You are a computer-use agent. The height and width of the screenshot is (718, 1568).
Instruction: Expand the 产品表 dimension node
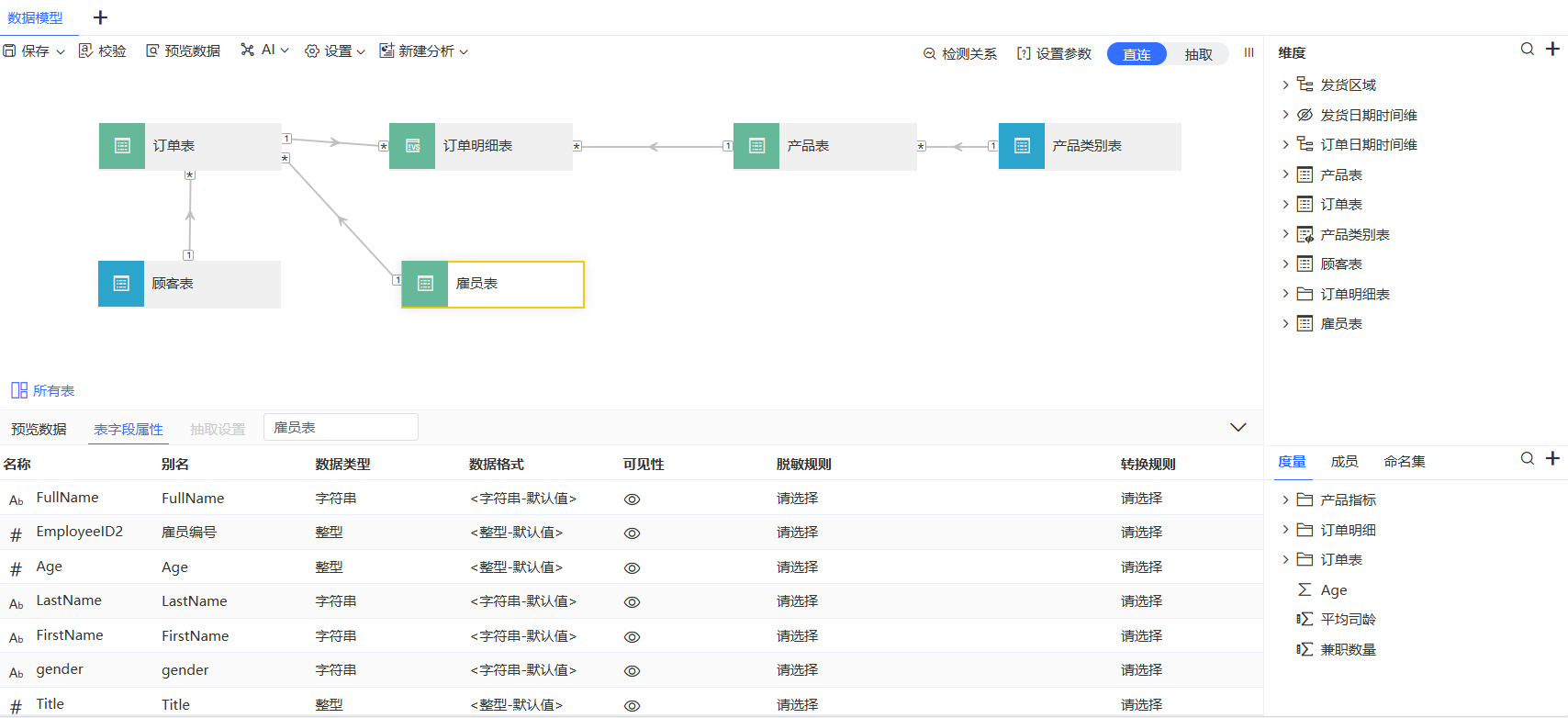(x=1285, y=174)
